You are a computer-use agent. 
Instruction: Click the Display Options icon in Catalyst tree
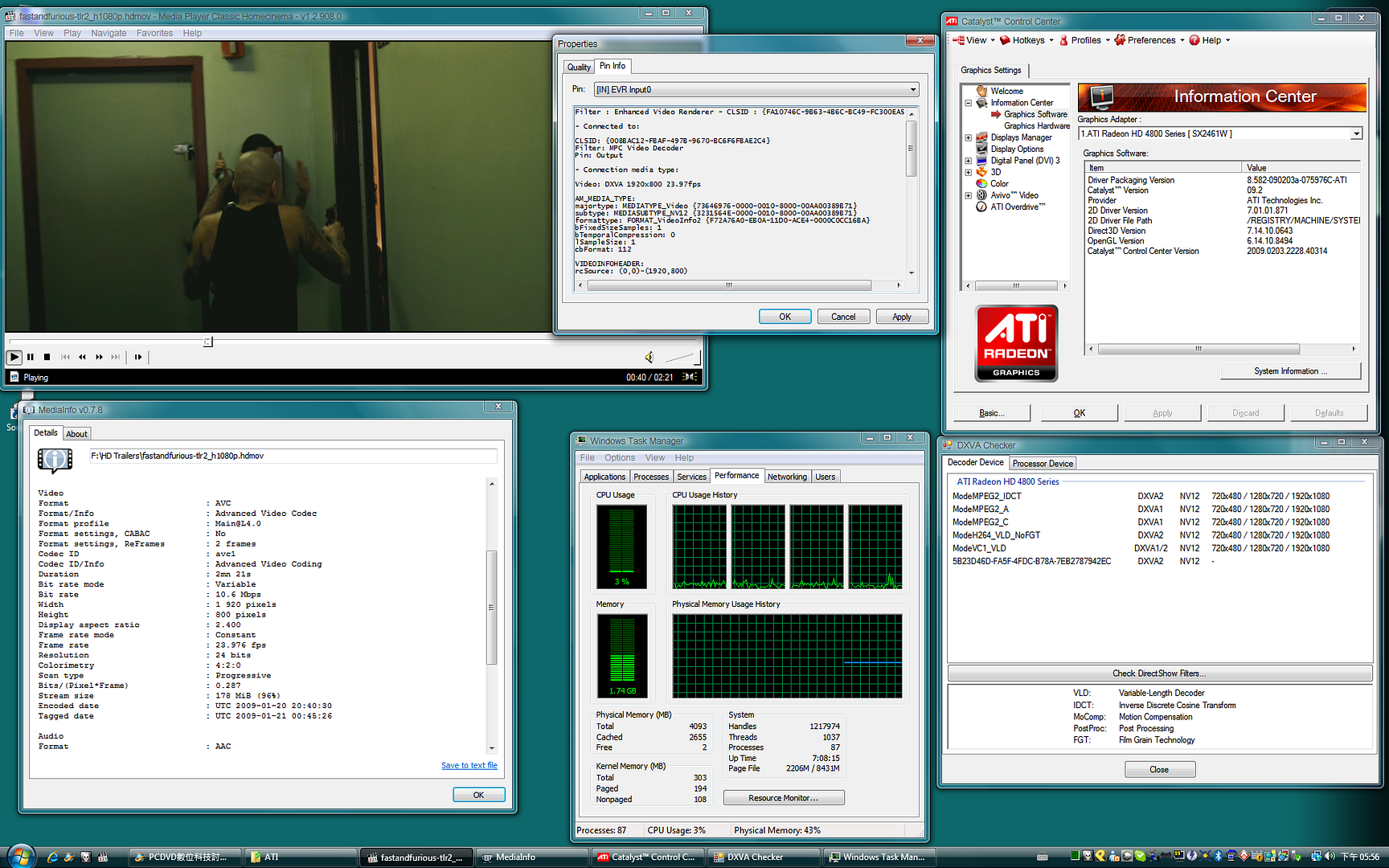(981, 149)
